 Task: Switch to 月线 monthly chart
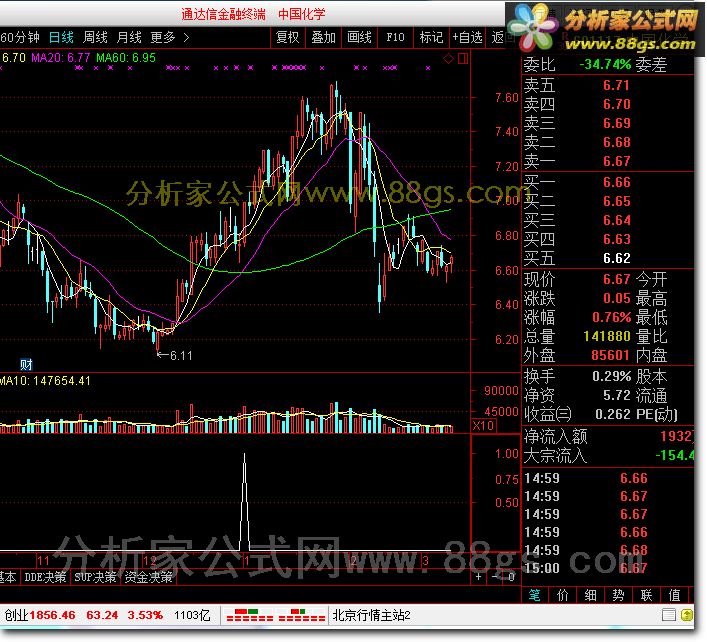click(x=129, y=37)
